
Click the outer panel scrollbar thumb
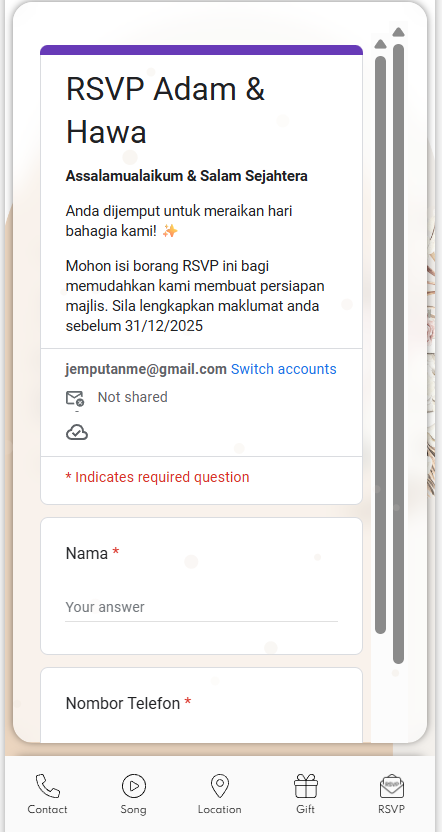pyautogui.click(x=398, y=354)
